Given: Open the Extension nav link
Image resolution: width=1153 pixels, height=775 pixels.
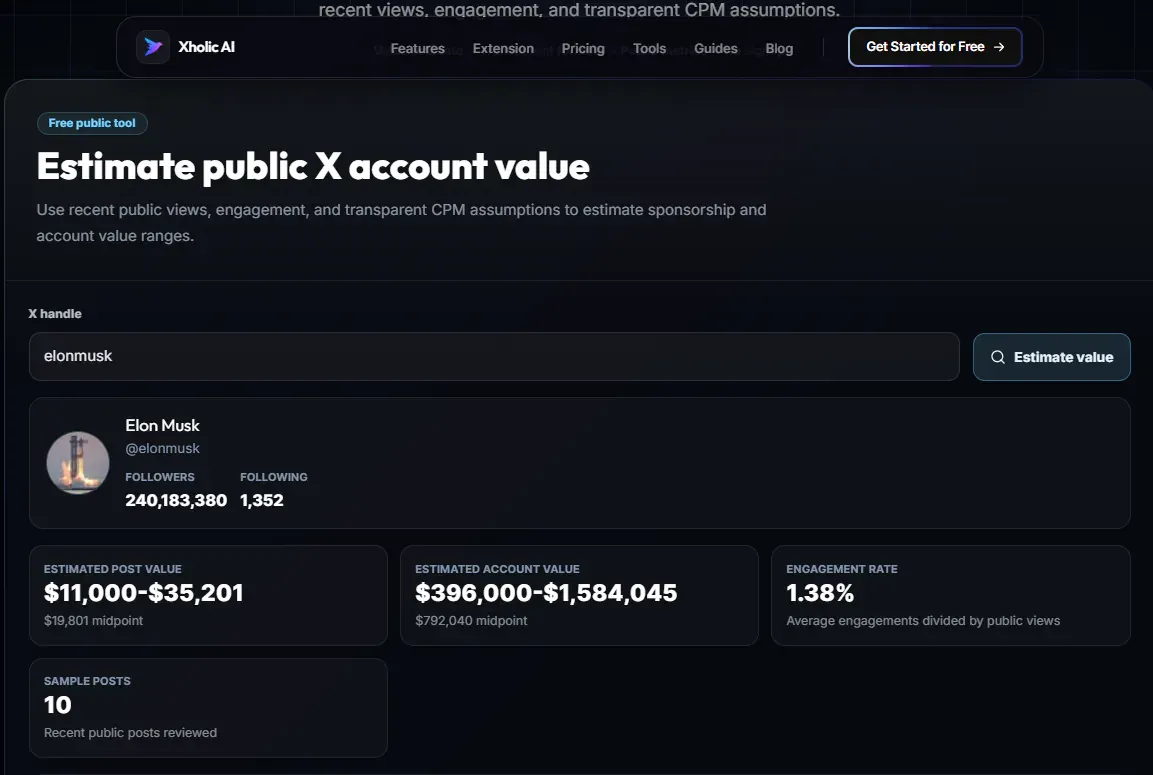Looking at the screenshot, I should point(503,49).
